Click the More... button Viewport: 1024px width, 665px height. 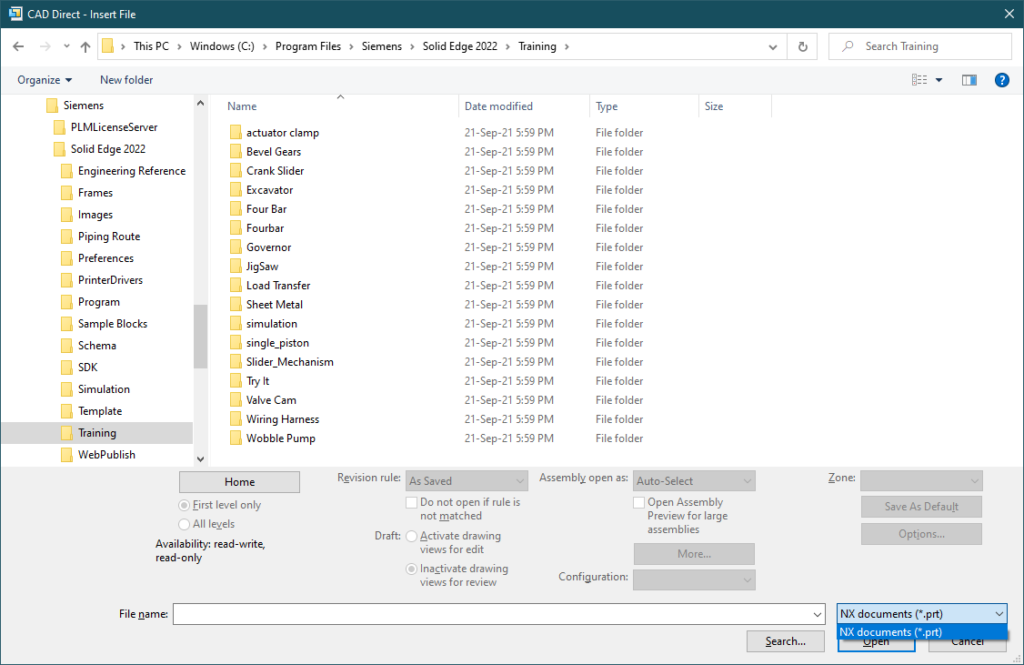point(694,554)
